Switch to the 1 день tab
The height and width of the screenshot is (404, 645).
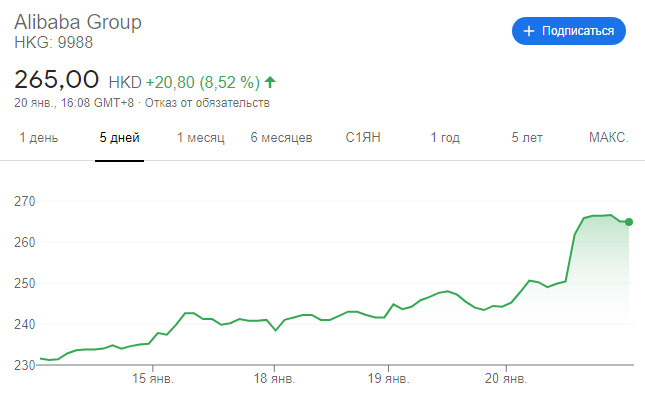coord(40,137)
